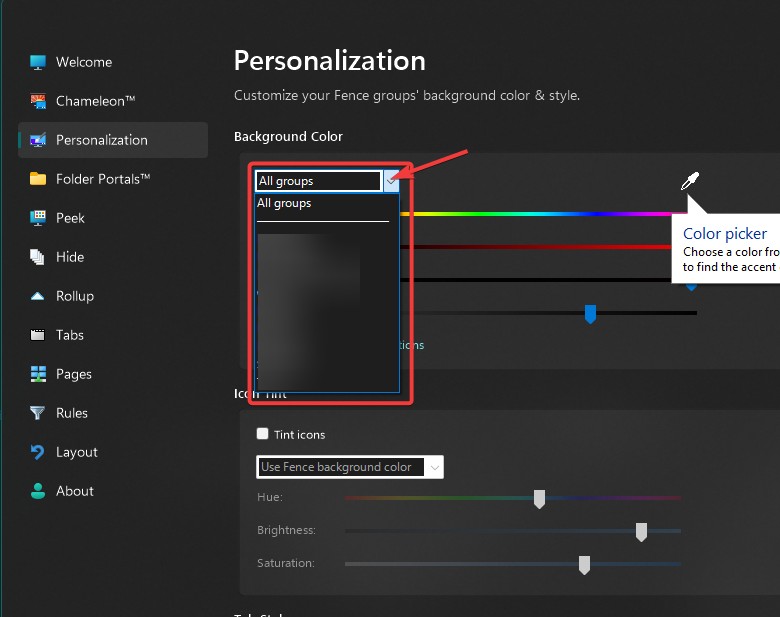
Task: Enable the Tint icons checkbox
Action: [x=263, y=434]
